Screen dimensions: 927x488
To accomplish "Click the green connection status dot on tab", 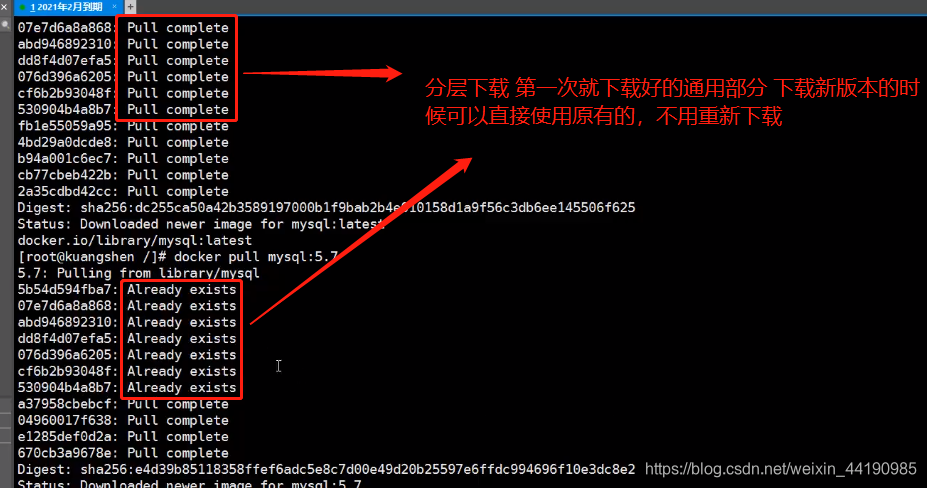I will pos(22,7).
